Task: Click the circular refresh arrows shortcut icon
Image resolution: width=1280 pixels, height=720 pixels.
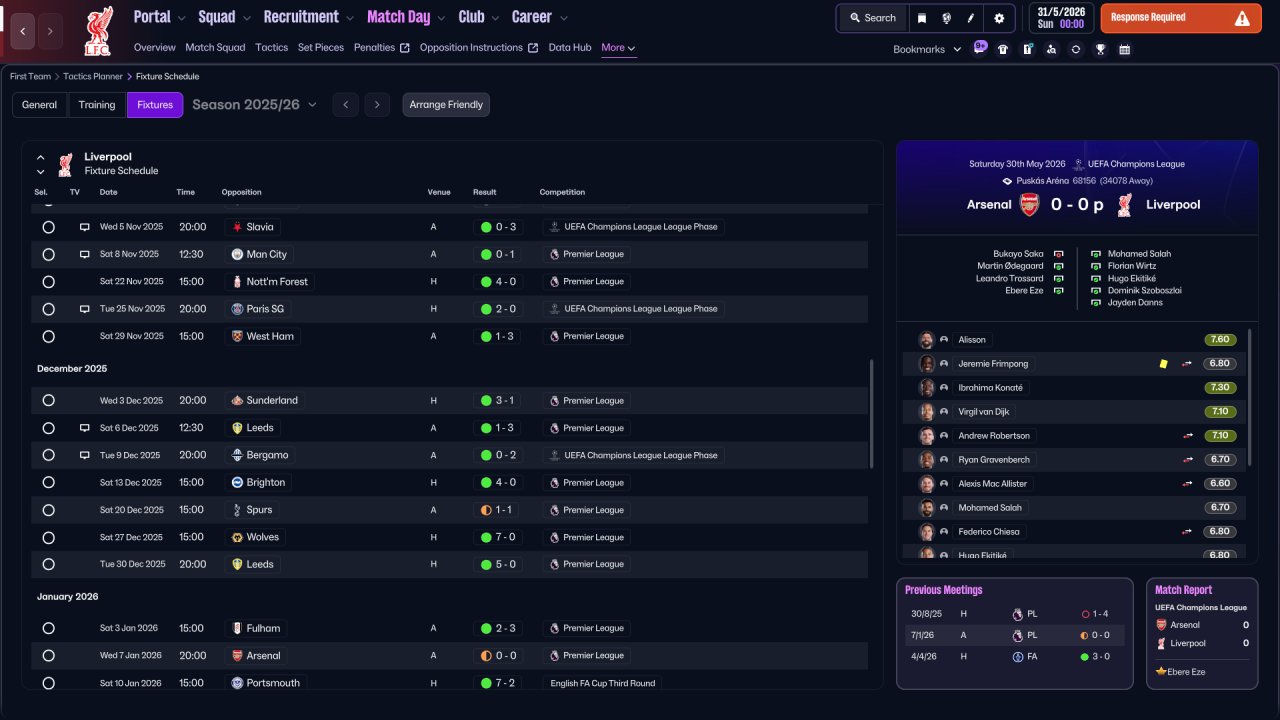Action: (1076, 49)
